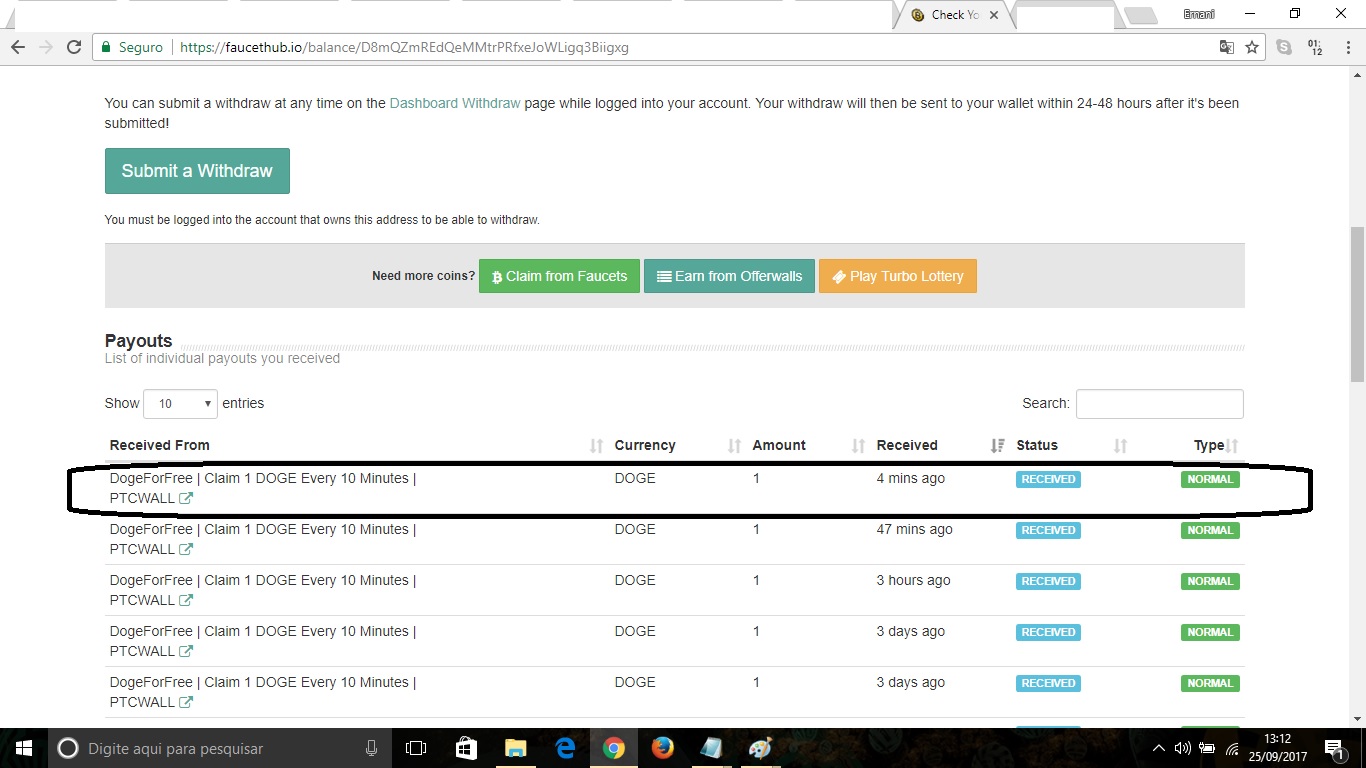
Task: Click the forward navigation arrow
Action: pos(45,47)
